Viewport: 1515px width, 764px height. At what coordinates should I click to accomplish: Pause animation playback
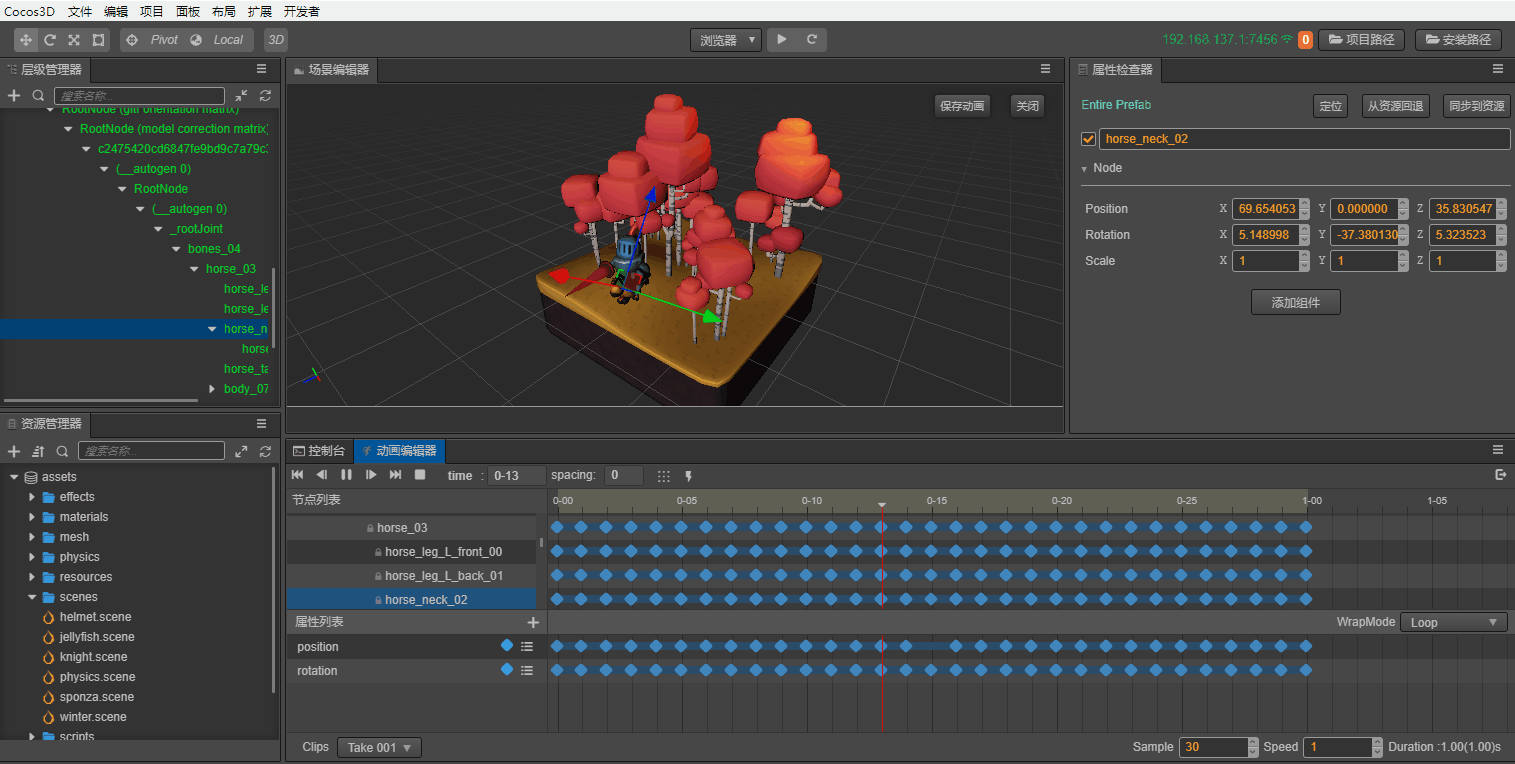coord(347,475)
